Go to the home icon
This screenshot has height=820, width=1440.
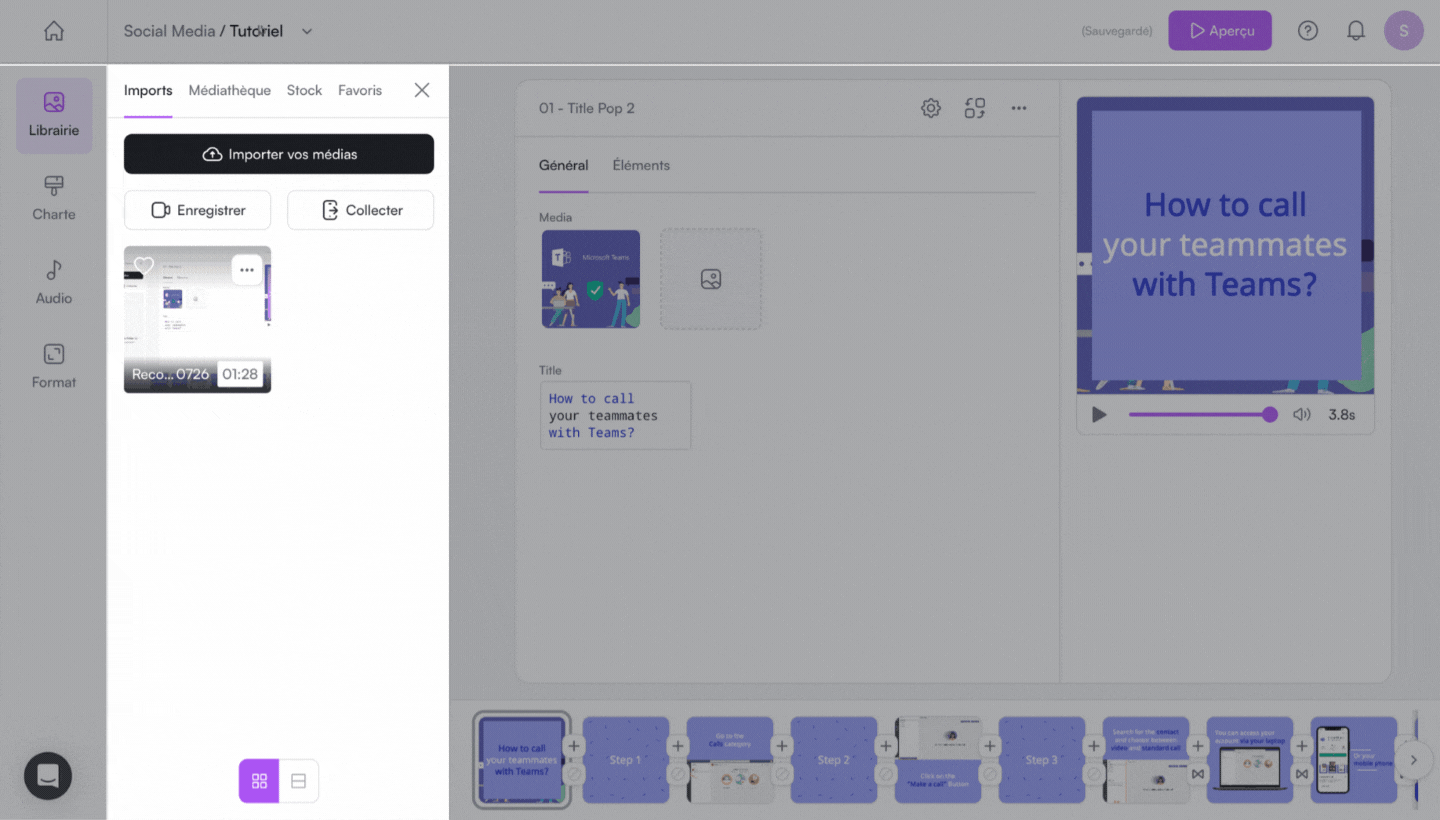click(54, 31)
